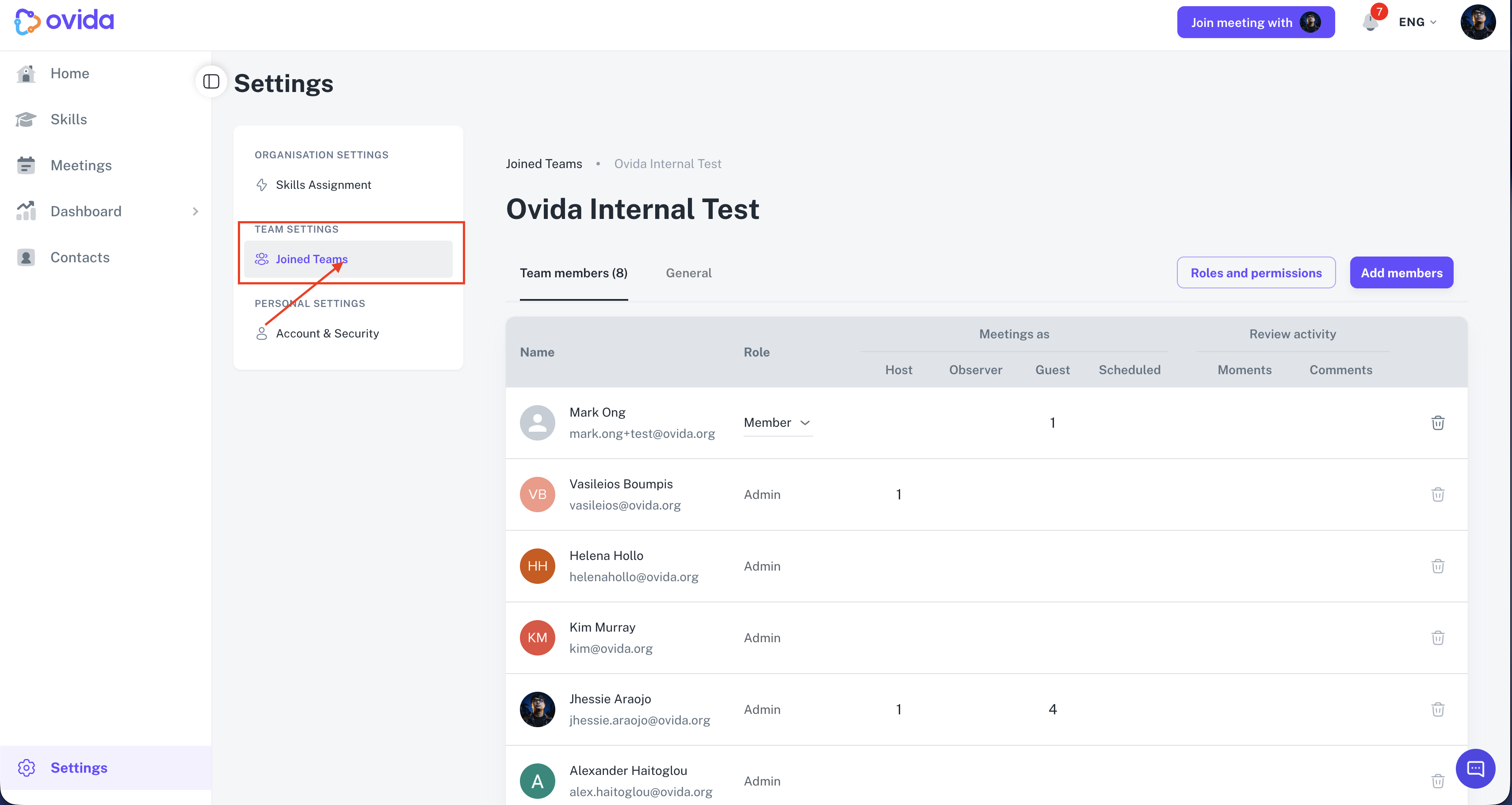Click Jhessie Araojo's Guest count 4
Screen dimensions: 1512x805
(x=1052, y=709)
